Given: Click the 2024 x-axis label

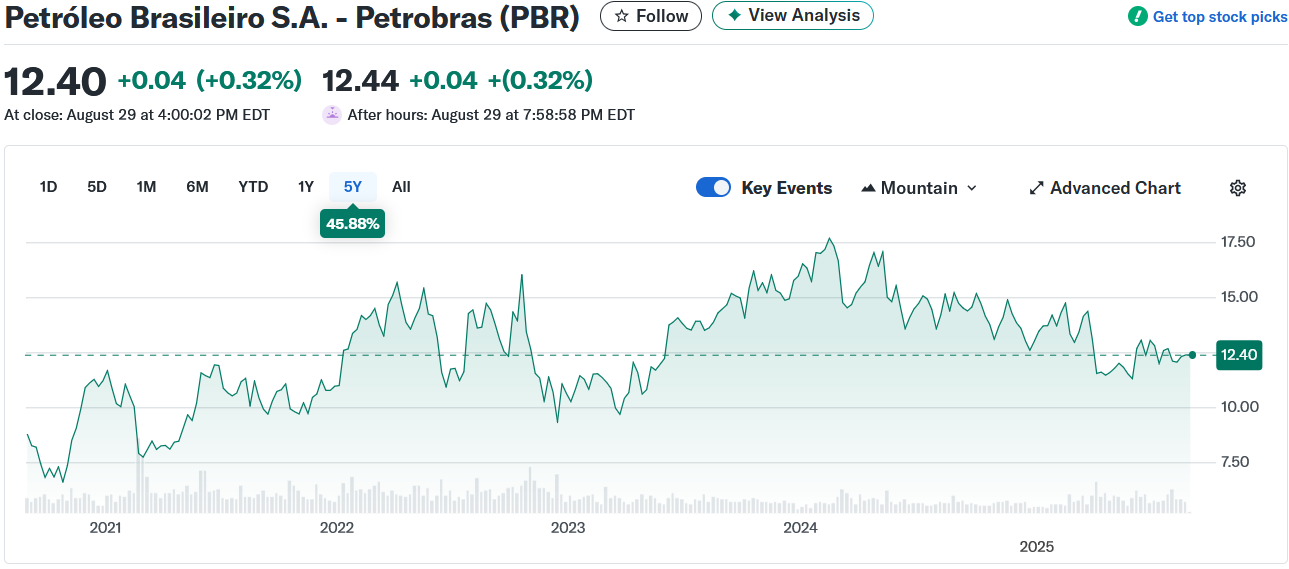Looking at the screenshot, I should point(800,527).
